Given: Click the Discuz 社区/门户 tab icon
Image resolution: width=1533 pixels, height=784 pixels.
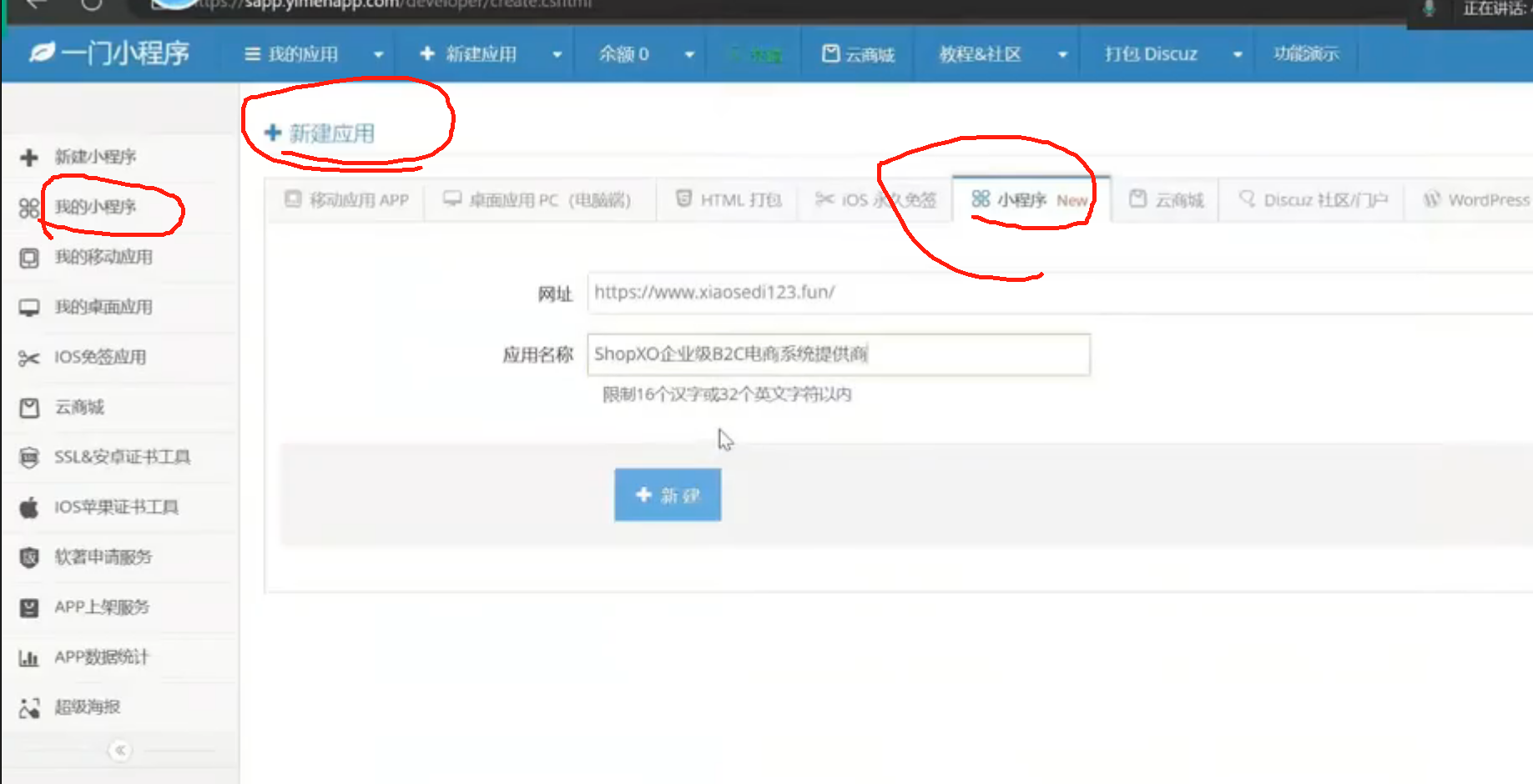Looking at the screenshot, I should click(x=1247, y=199).
